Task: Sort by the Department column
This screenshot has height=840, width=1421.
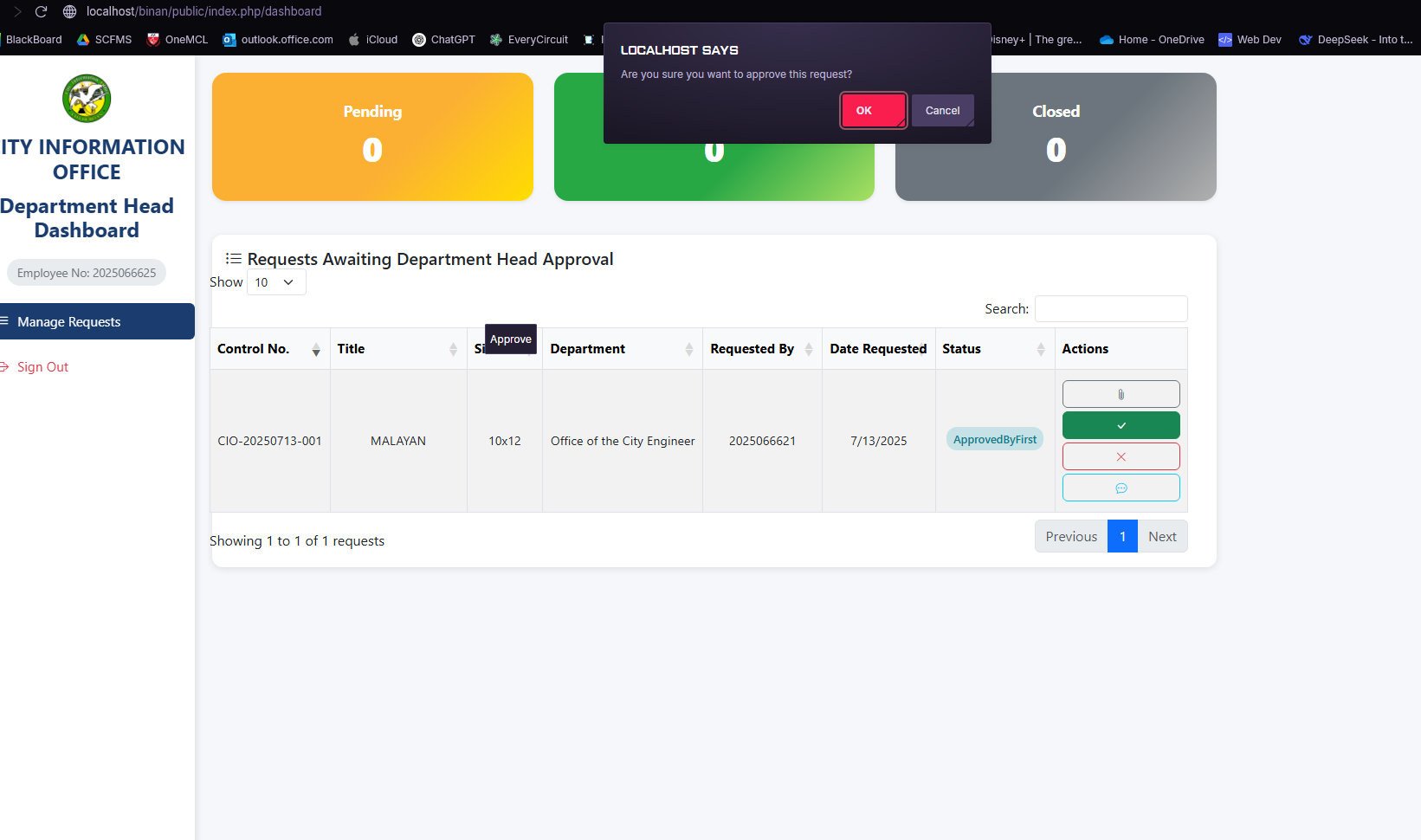Action: point(623,349)
